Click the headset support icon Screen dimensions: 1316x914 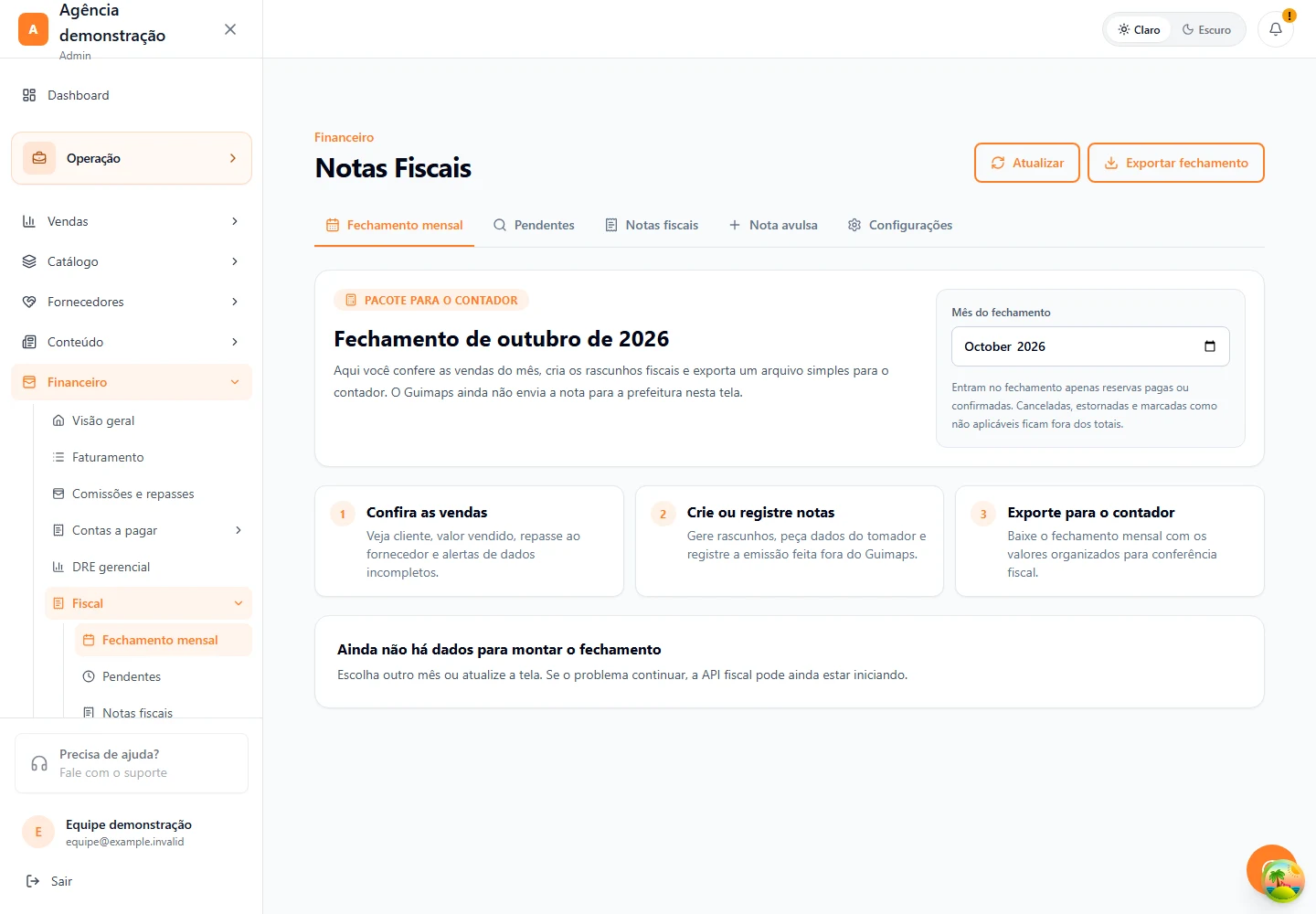39,763
